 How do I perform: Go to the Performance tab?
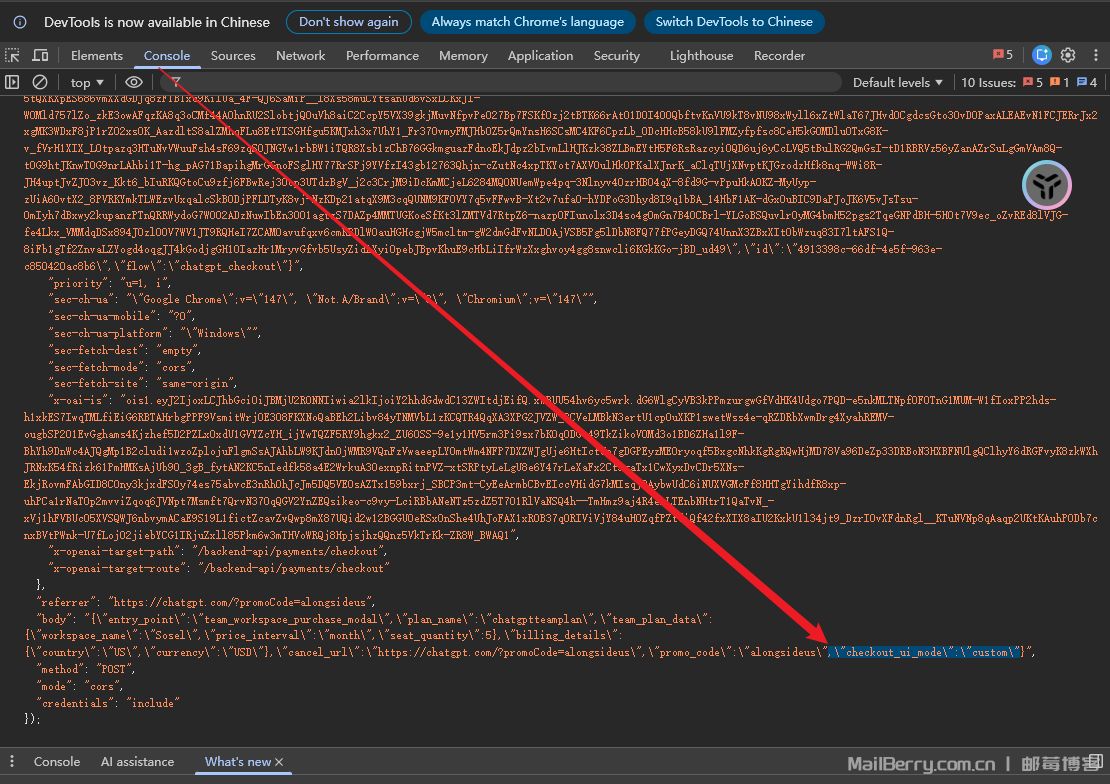click(382, 55)
